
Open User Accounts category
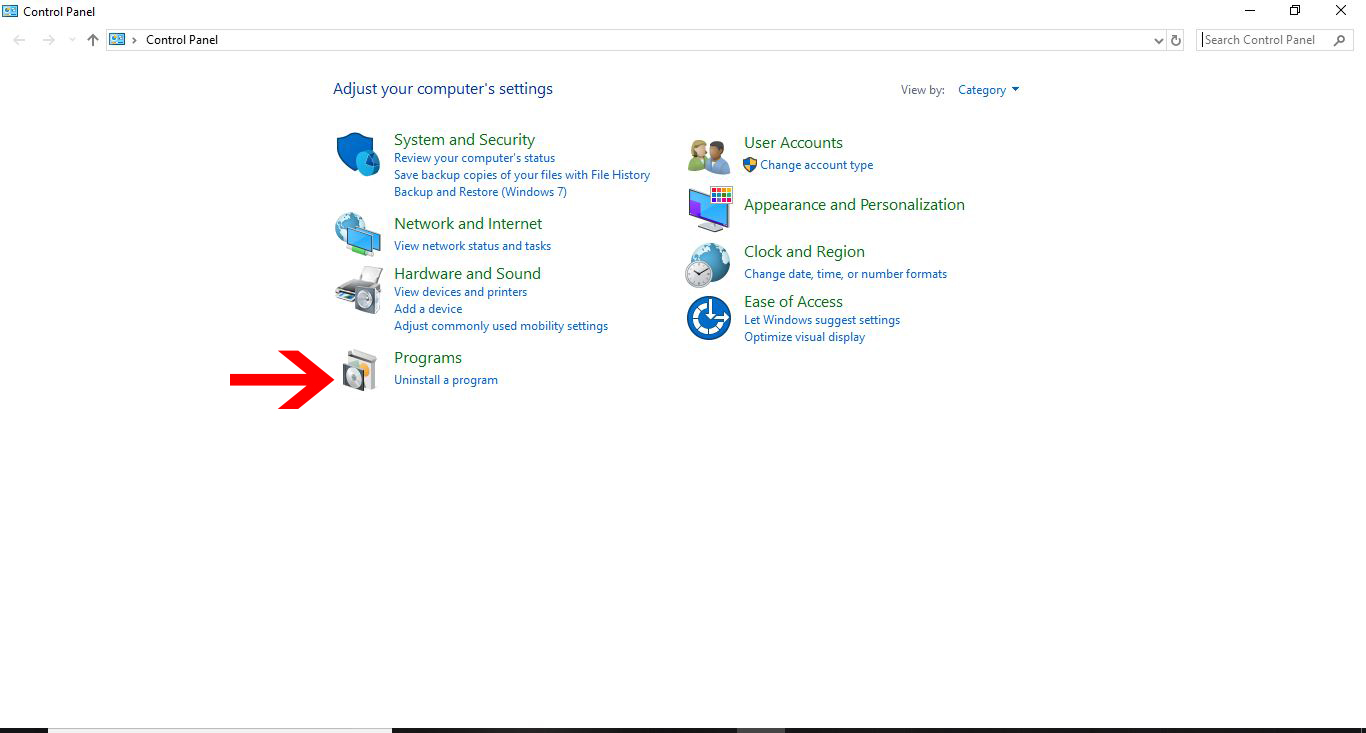tap(793, 143)
